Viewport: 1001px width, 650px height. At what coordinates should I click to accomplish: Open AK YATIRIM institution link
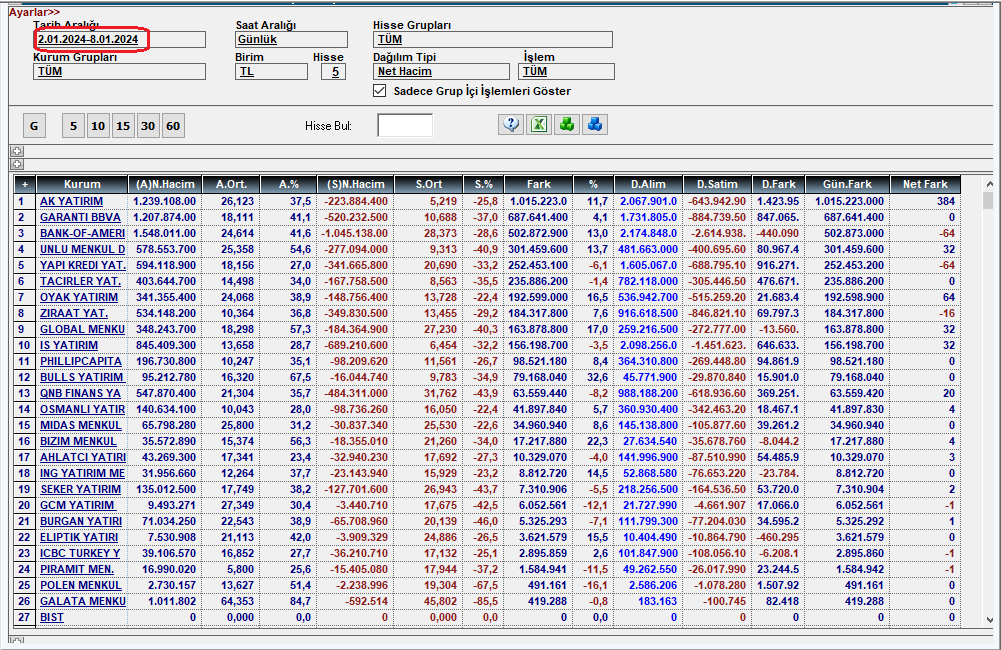click(72, 201)
